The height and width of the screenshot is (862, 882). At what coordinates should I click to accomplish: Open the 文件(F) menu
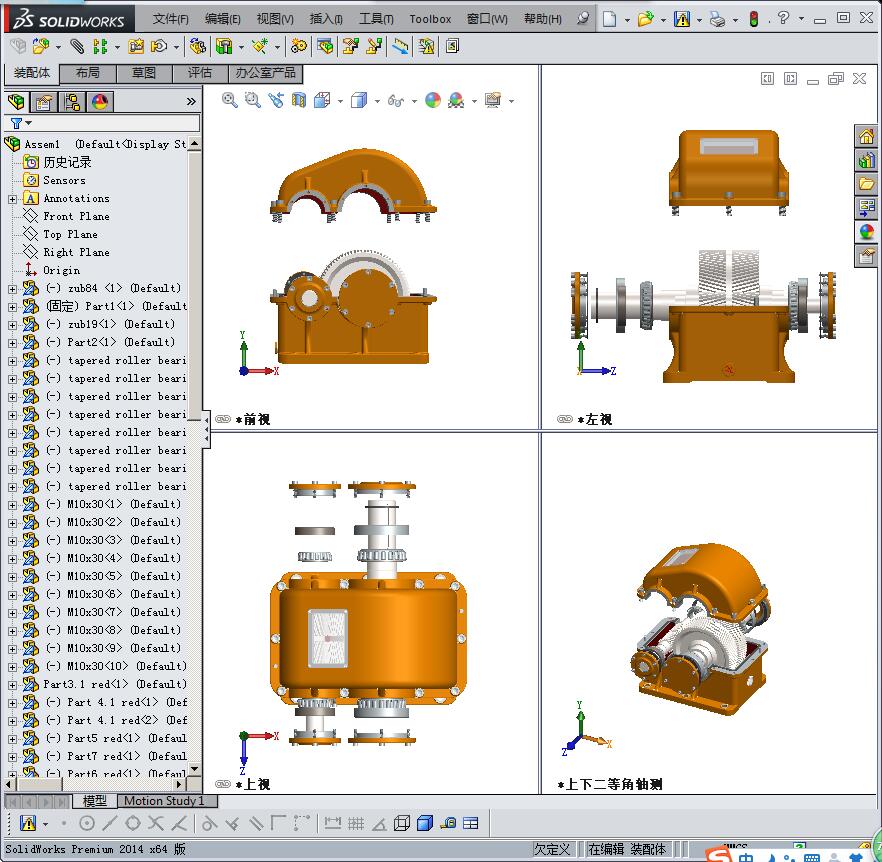pyautogui.click(x=170, y=19)
